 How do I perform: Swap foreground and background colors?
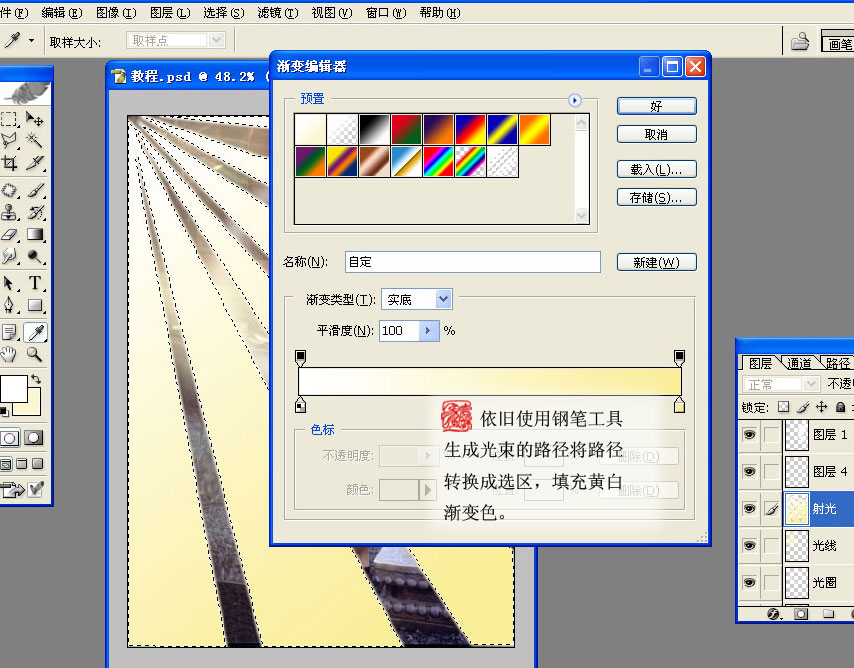[36, 379]
